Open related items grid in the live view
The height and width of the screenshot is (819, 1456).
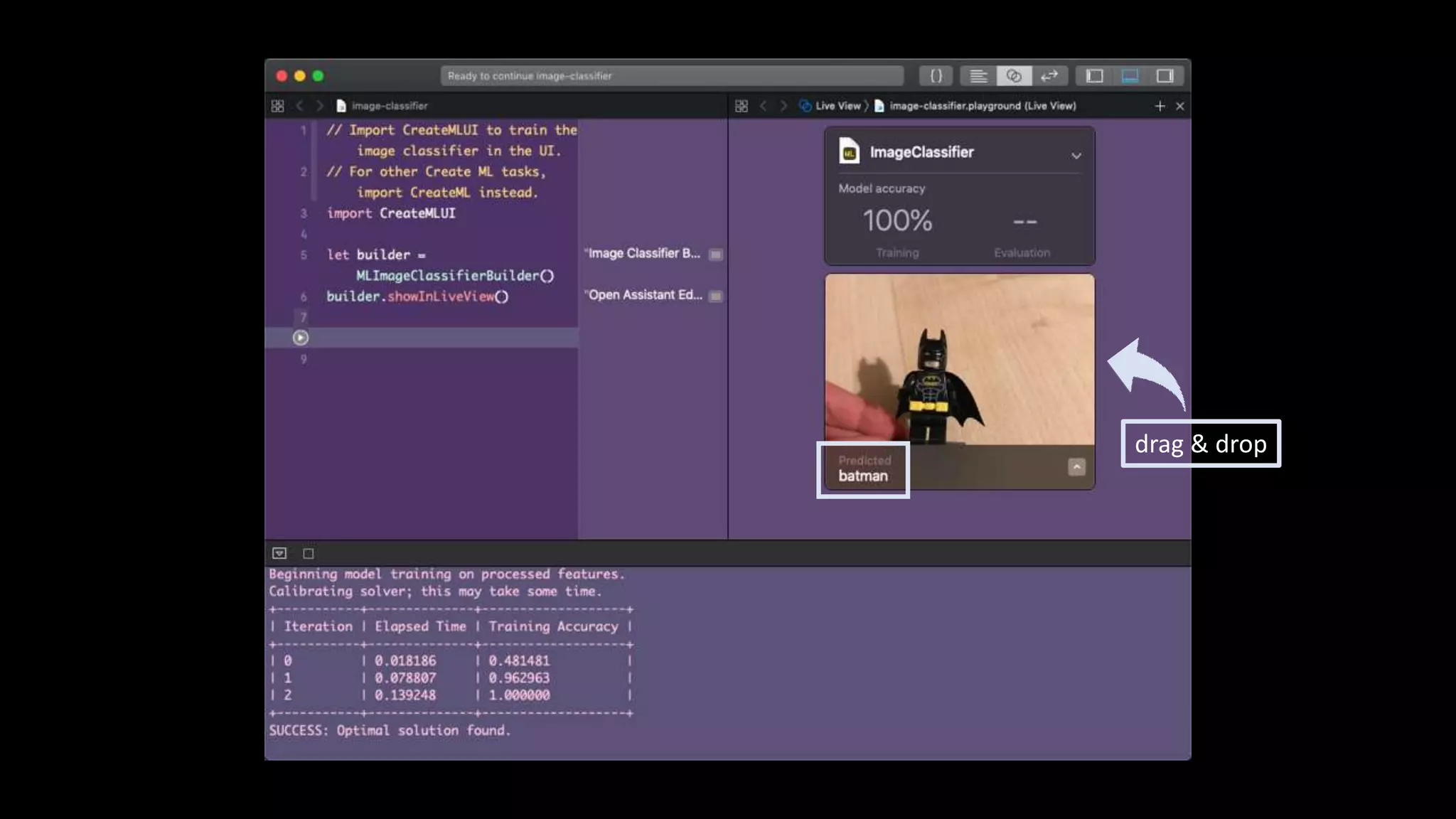coord(742,106)
